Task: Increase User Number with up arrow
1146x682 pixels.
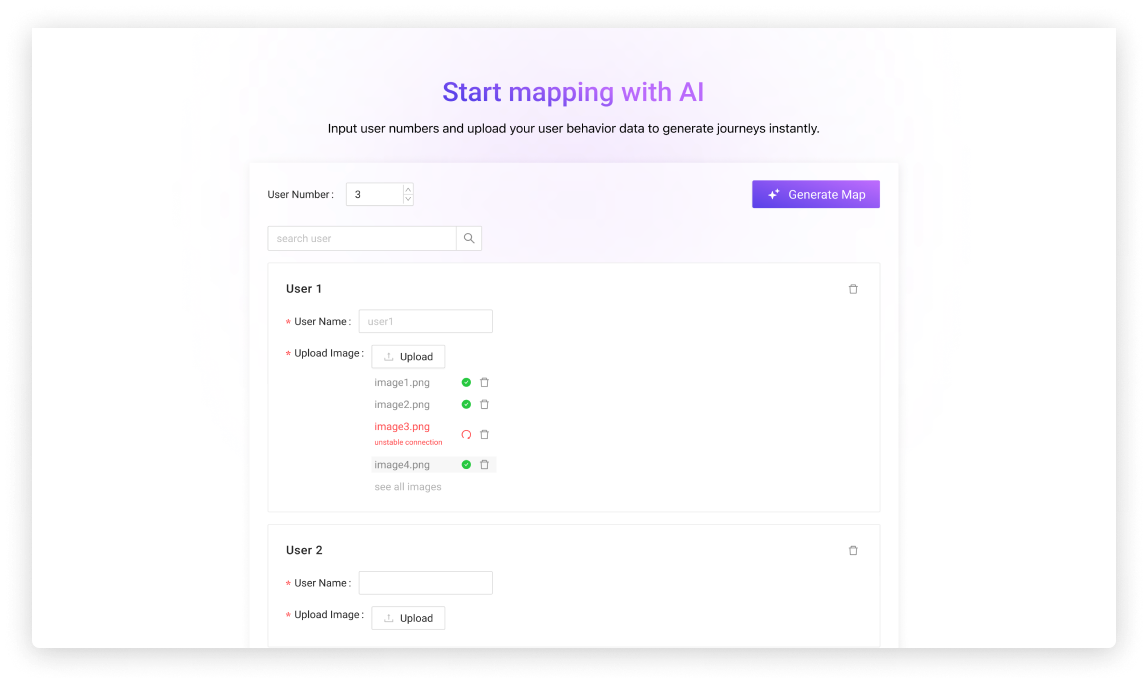Action: click(408, 189)
